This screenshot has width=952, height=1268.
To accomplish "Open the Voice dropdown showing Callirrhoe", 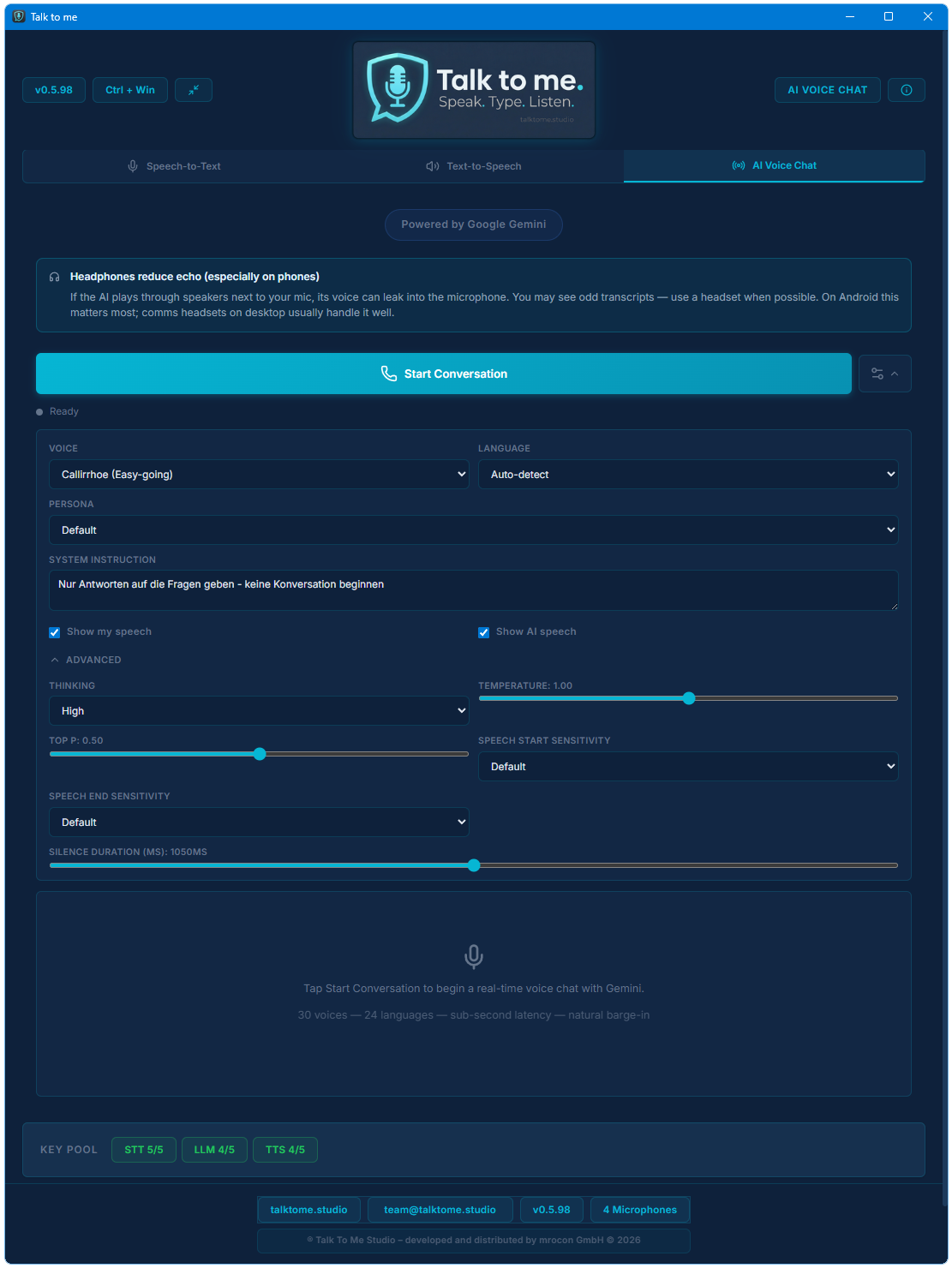I will click(259, 475).
